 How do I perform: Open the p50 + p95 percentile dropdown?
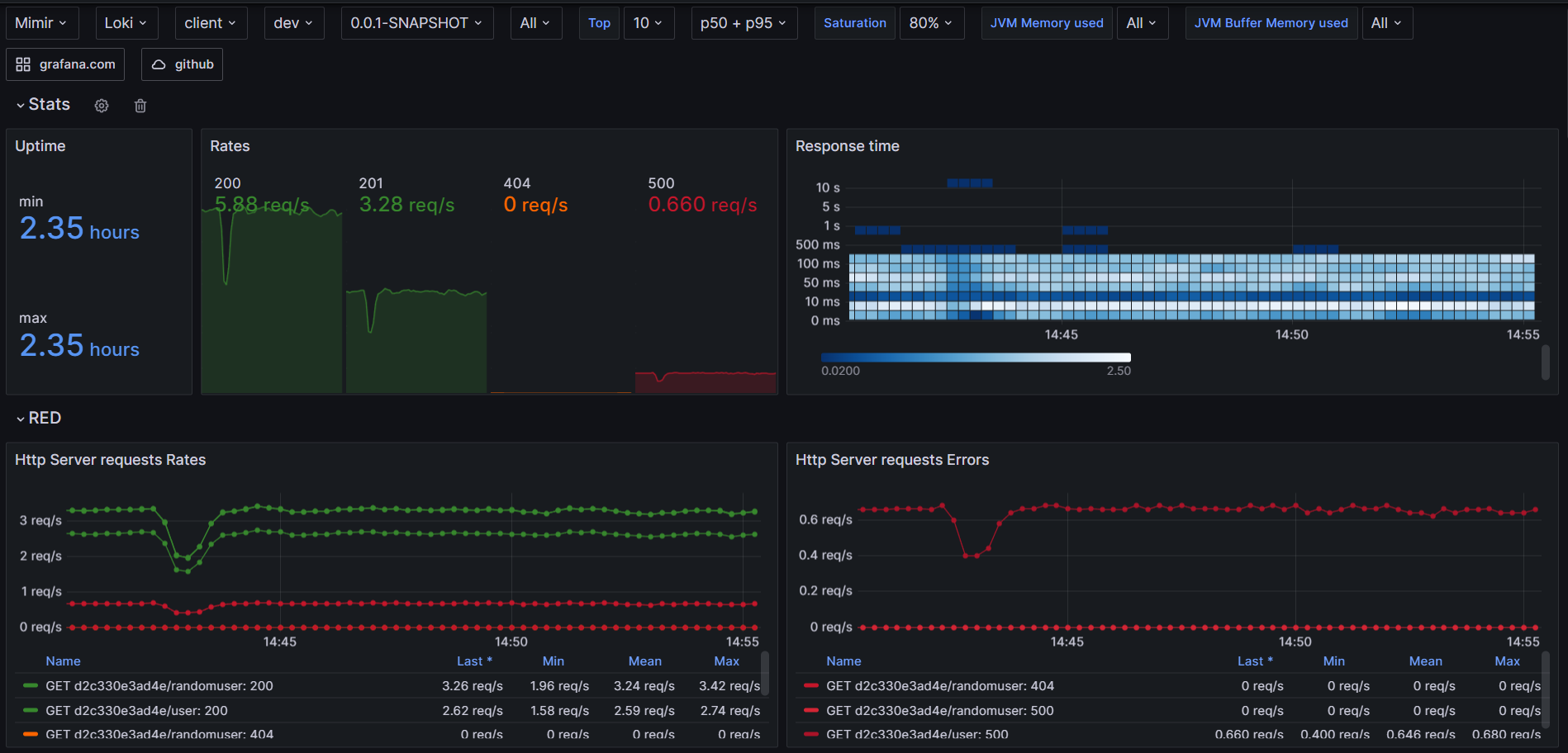point(744,23)
